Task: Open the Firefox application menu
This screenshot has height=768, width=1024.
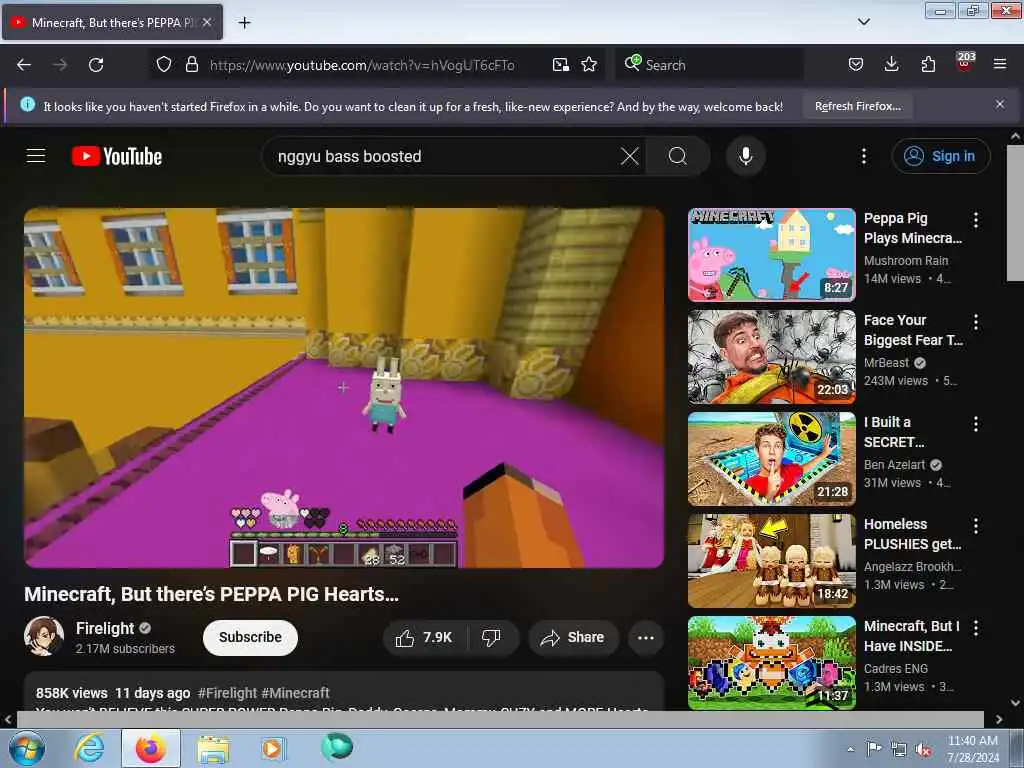Action: pos(1000,65)
